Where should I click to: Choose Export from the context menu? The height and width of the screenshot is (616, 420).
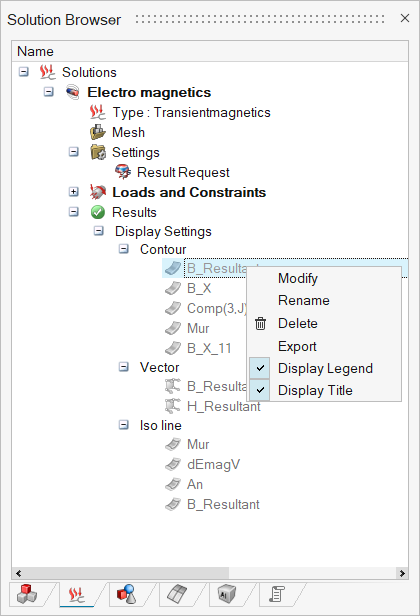pyautogui.click(x=297, y=346)
